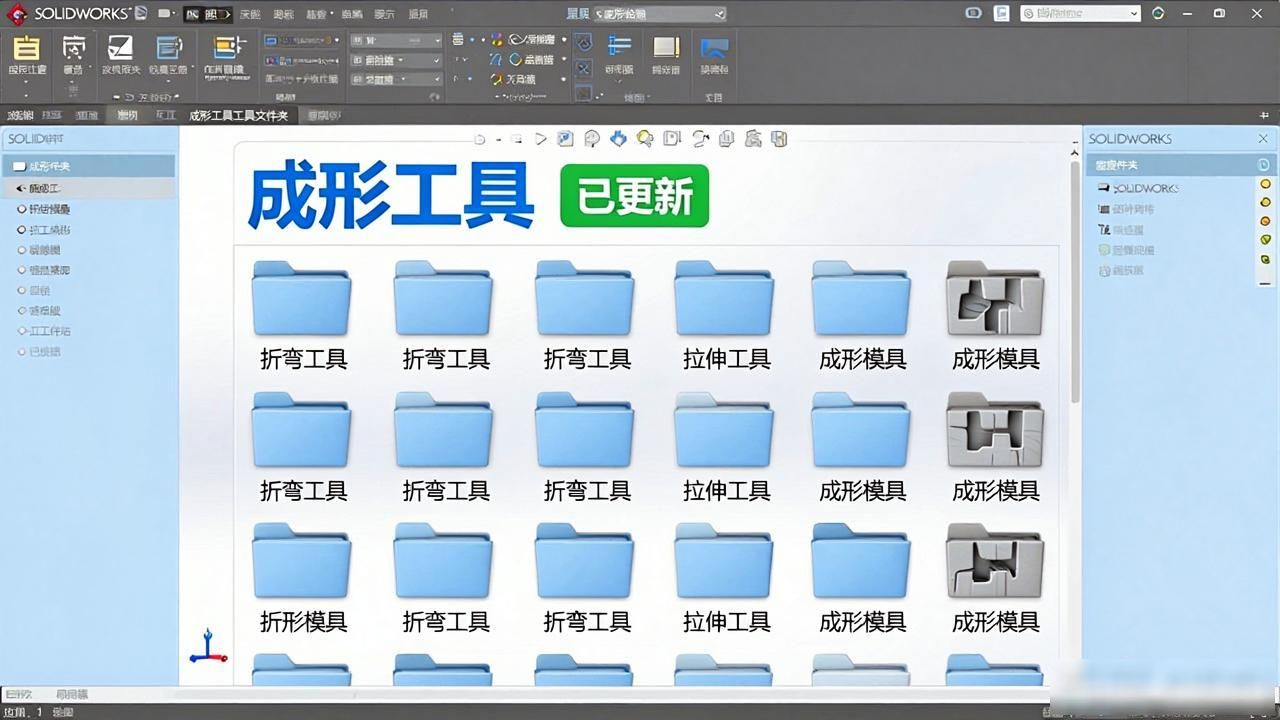This screenshot has height=720, width=1280.
Task: Click the blue circle icon in the ribbon's middle row
Action: point(516,59)
